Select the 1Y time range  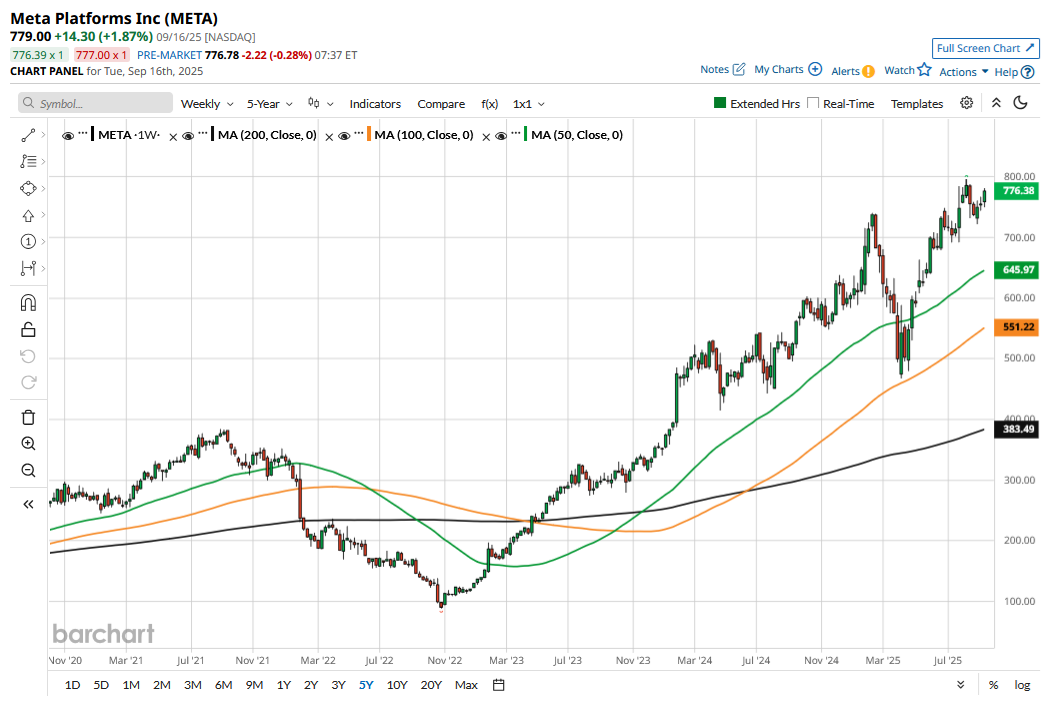click(x=284, y=685)
